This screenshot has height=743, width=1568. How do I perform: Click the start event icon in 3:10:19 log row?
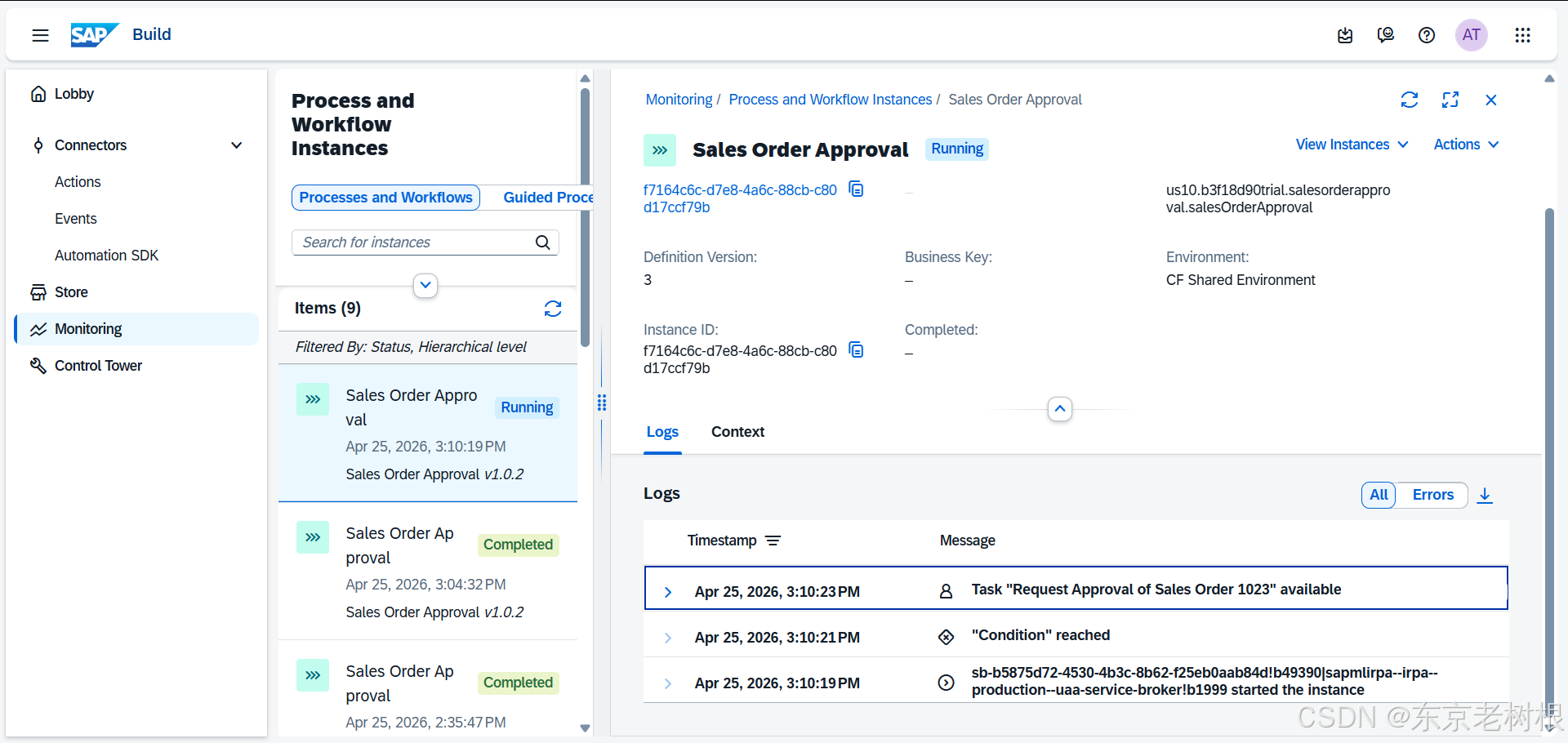(946, 683)
